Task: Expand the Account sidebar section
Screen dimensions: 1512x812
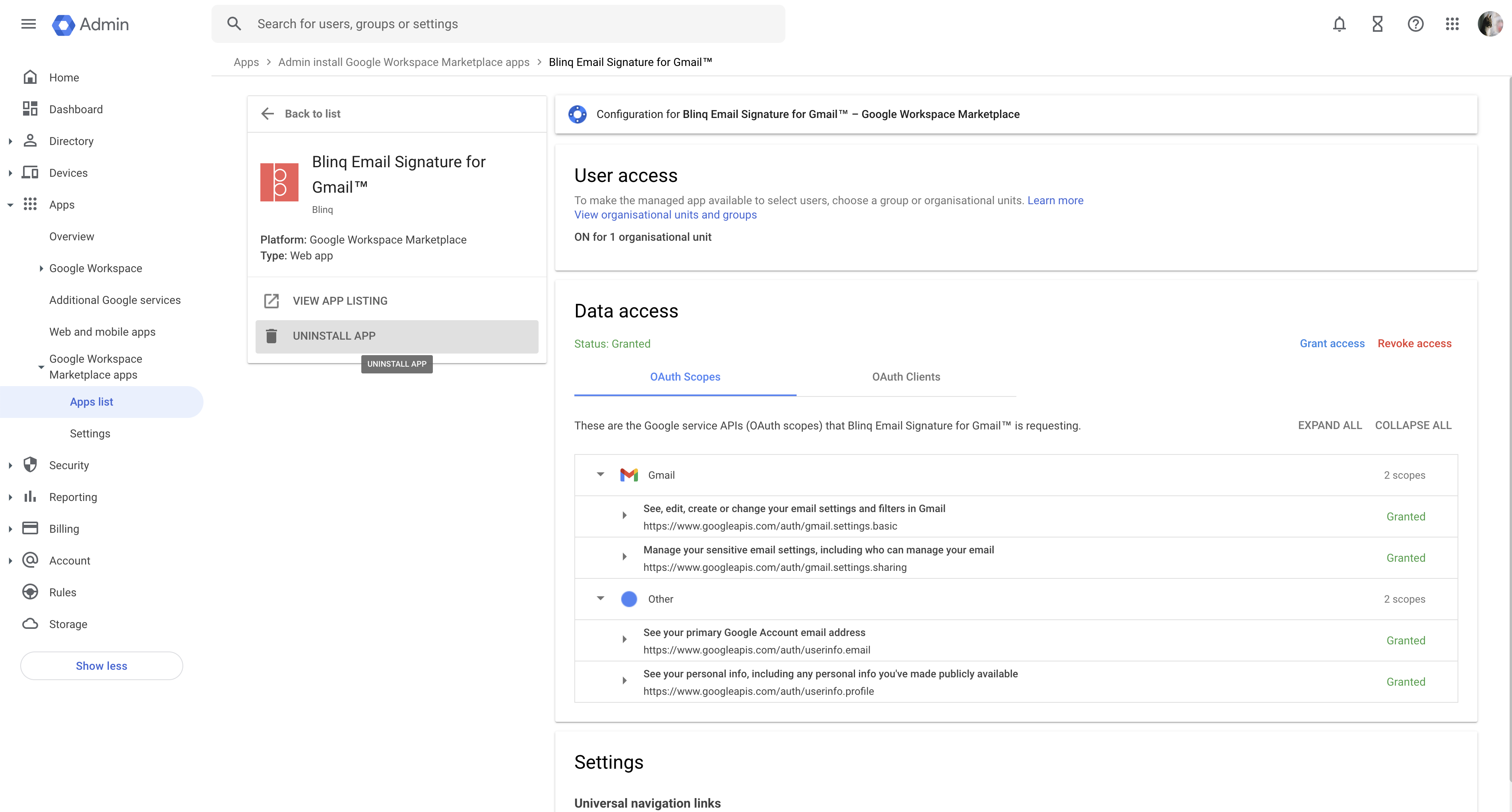Action: click(x=10, y=560)
